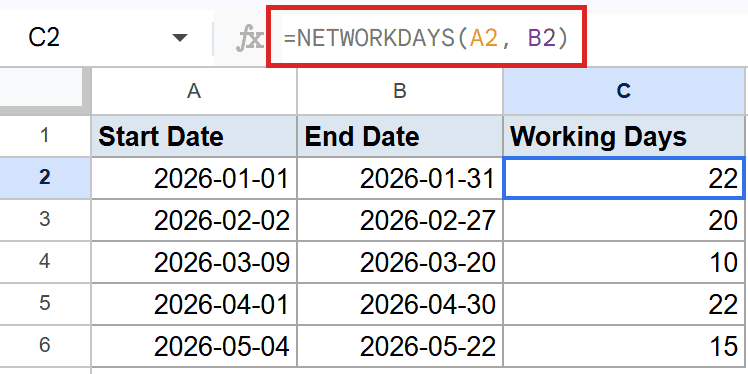Select row 4 header
Viewport: 748px width, 374px height.
[45, 262]
